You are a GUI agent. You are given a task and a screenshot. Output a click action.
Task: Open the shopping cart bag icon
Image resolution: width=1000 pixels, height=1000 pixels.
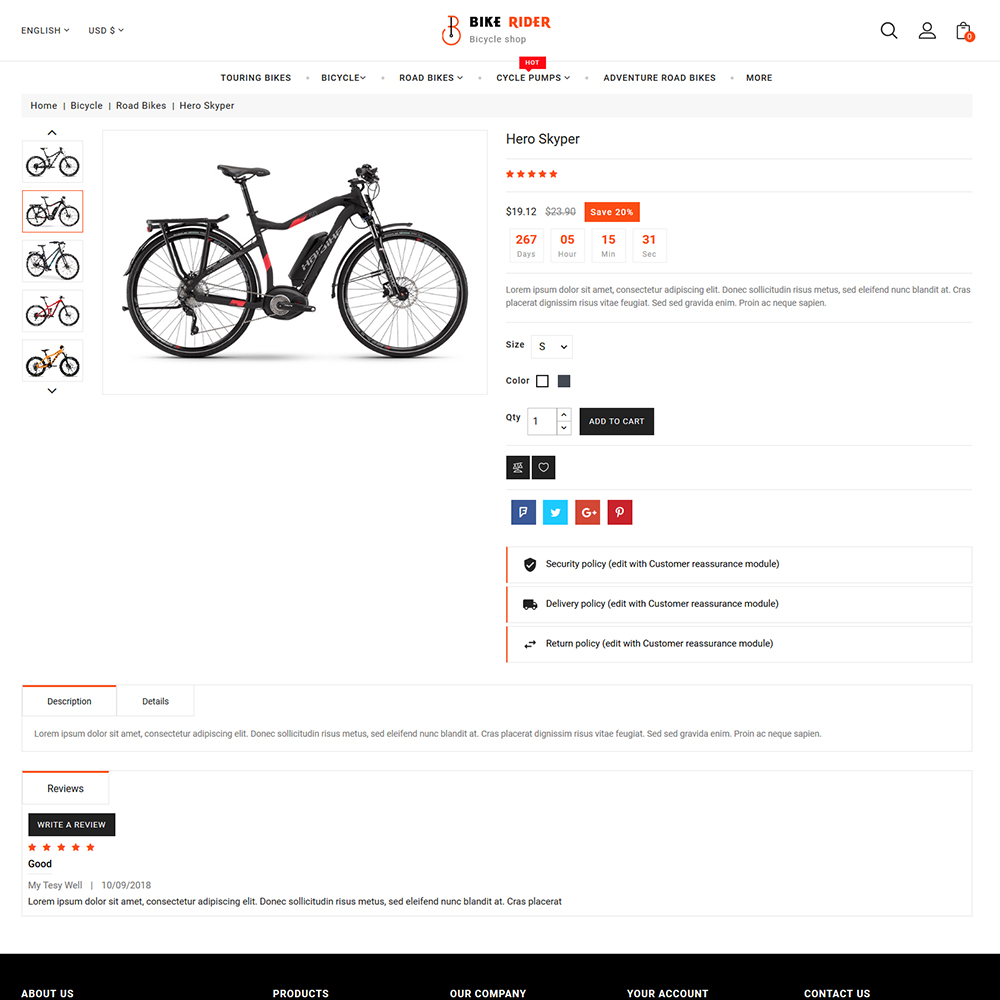963,31
